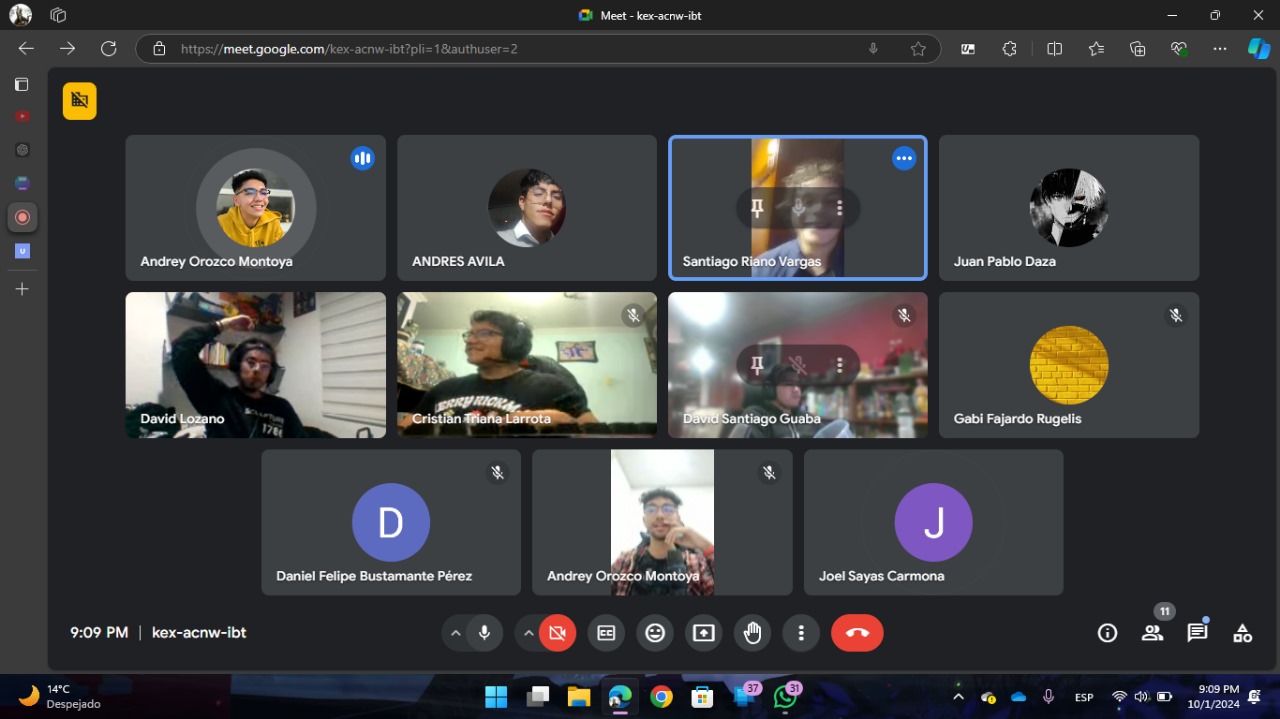Open the Collections toolbar icon

(1138, 48)
